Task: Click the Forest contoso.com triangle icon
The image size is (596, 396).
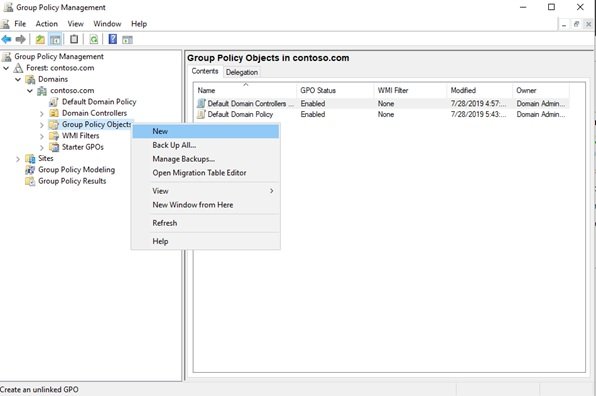Action: pyautogui.click(x=19, y=68)
